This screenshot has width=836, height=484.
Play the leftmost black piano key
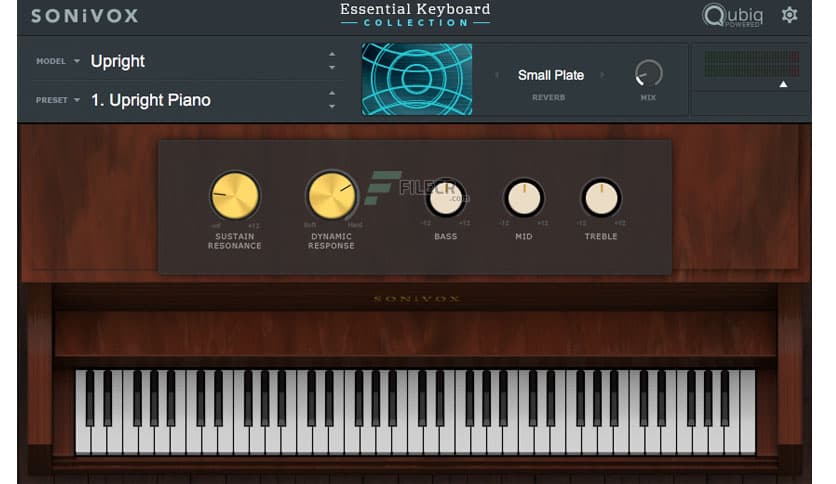(90, 398)
